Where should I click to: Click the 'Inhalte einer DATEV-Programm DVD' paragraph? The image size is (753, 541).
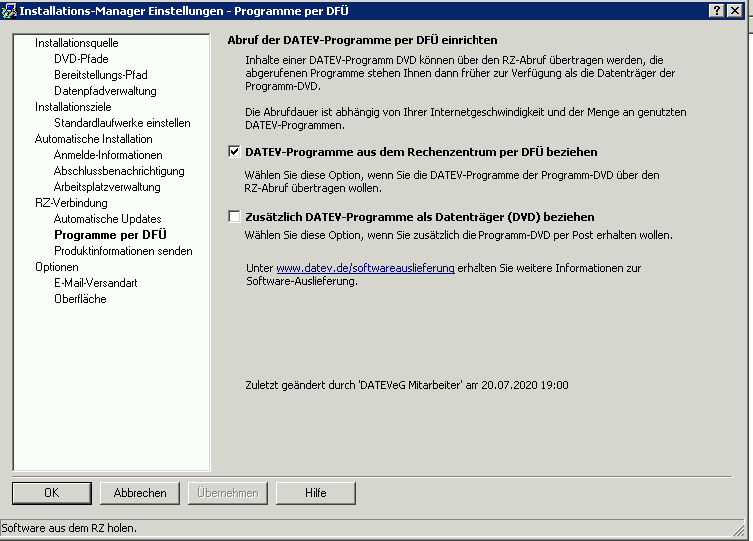(460, 73)
